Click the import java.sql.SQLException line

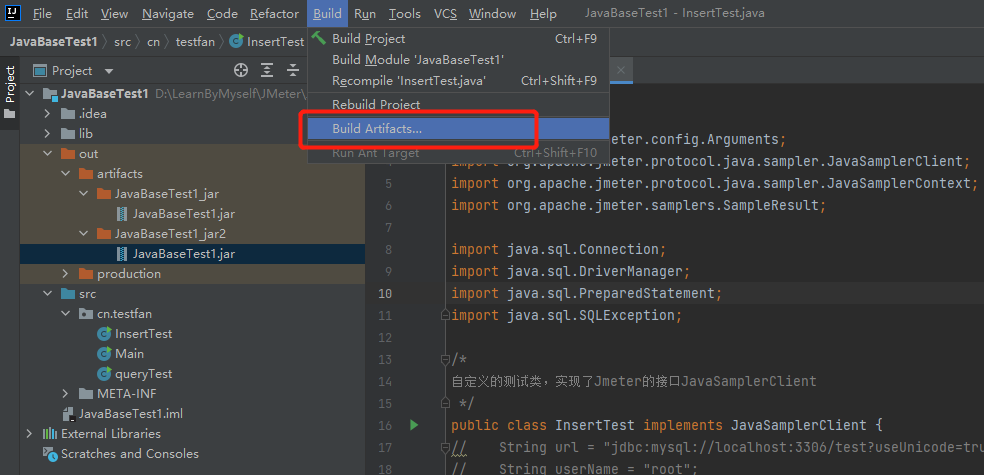[567, 315]
